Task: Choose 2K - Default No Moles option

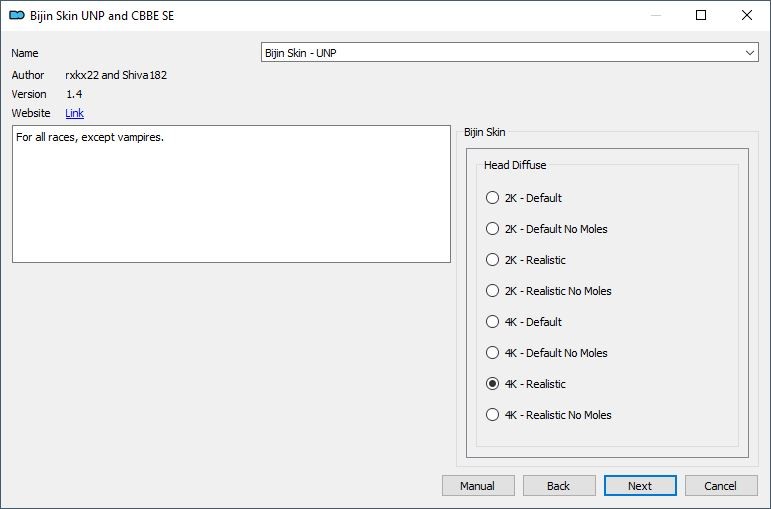Action: (x=492, y=229)
